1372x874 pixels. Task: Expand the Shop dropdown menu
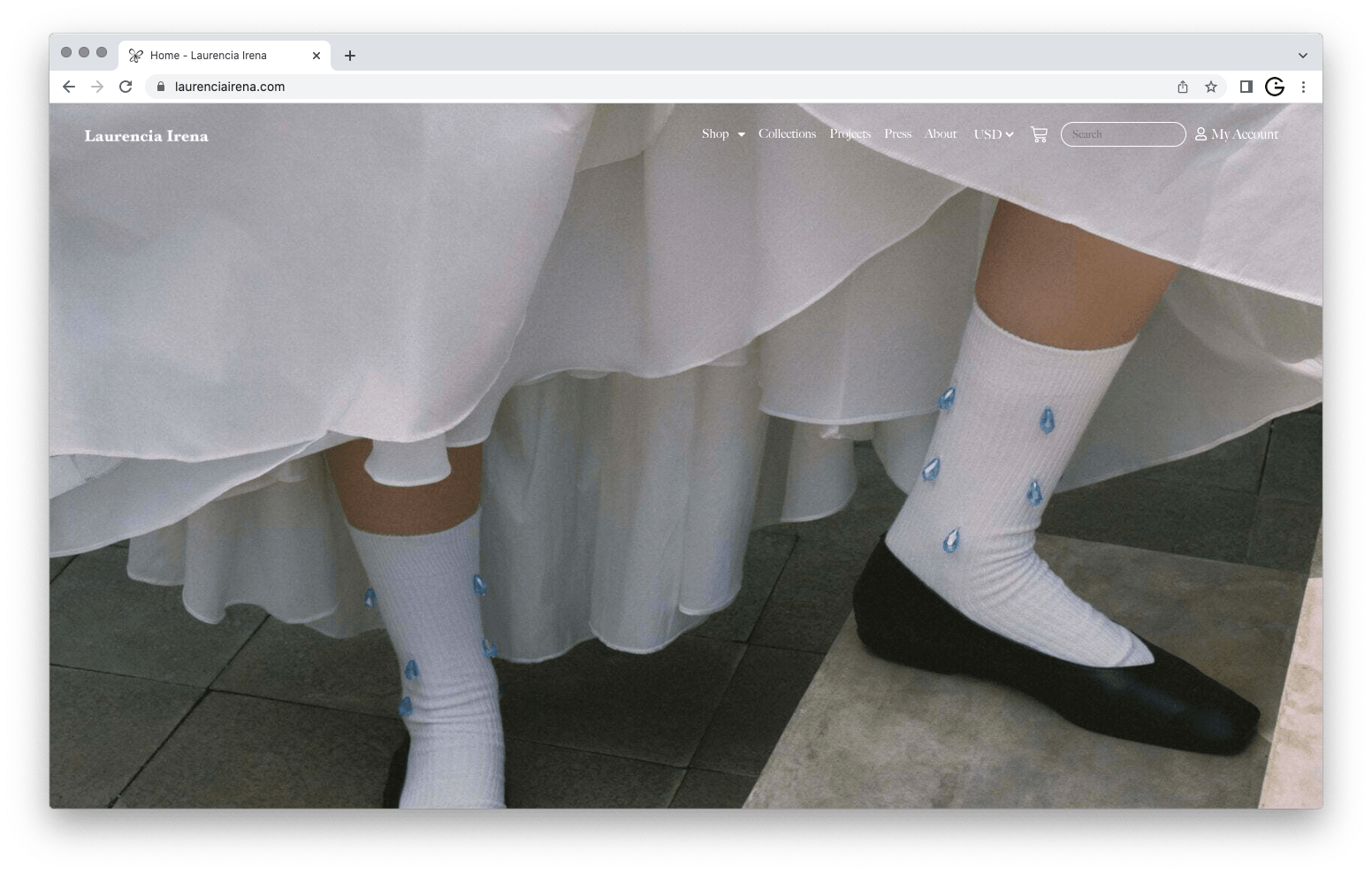(723, 134)
